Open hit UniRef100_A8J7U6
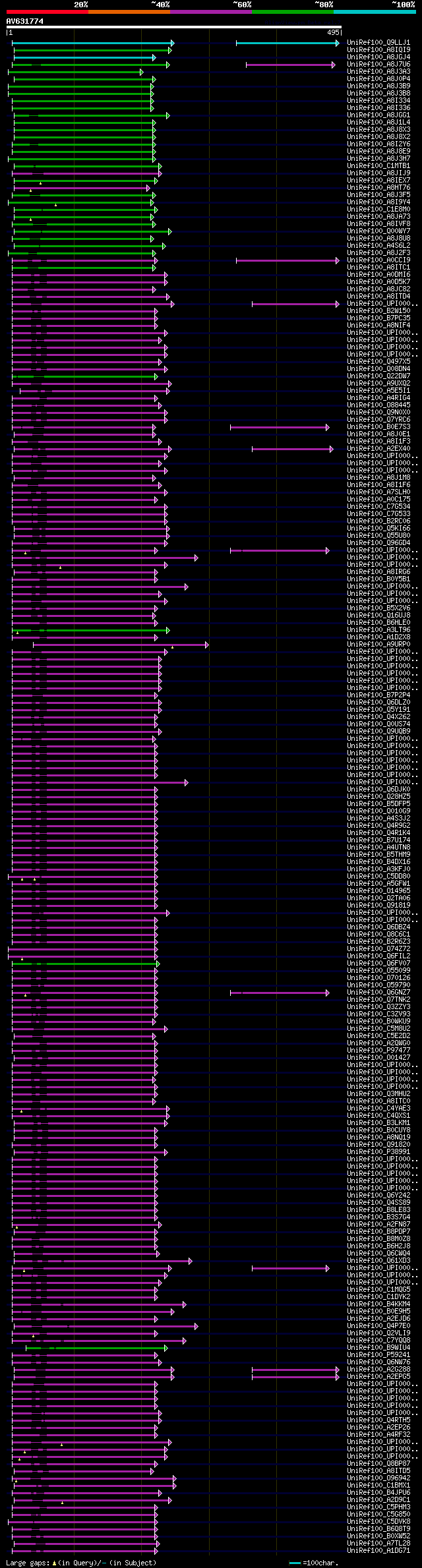The height and width of the screenshot is (1568, 422). tap(378, 64)
